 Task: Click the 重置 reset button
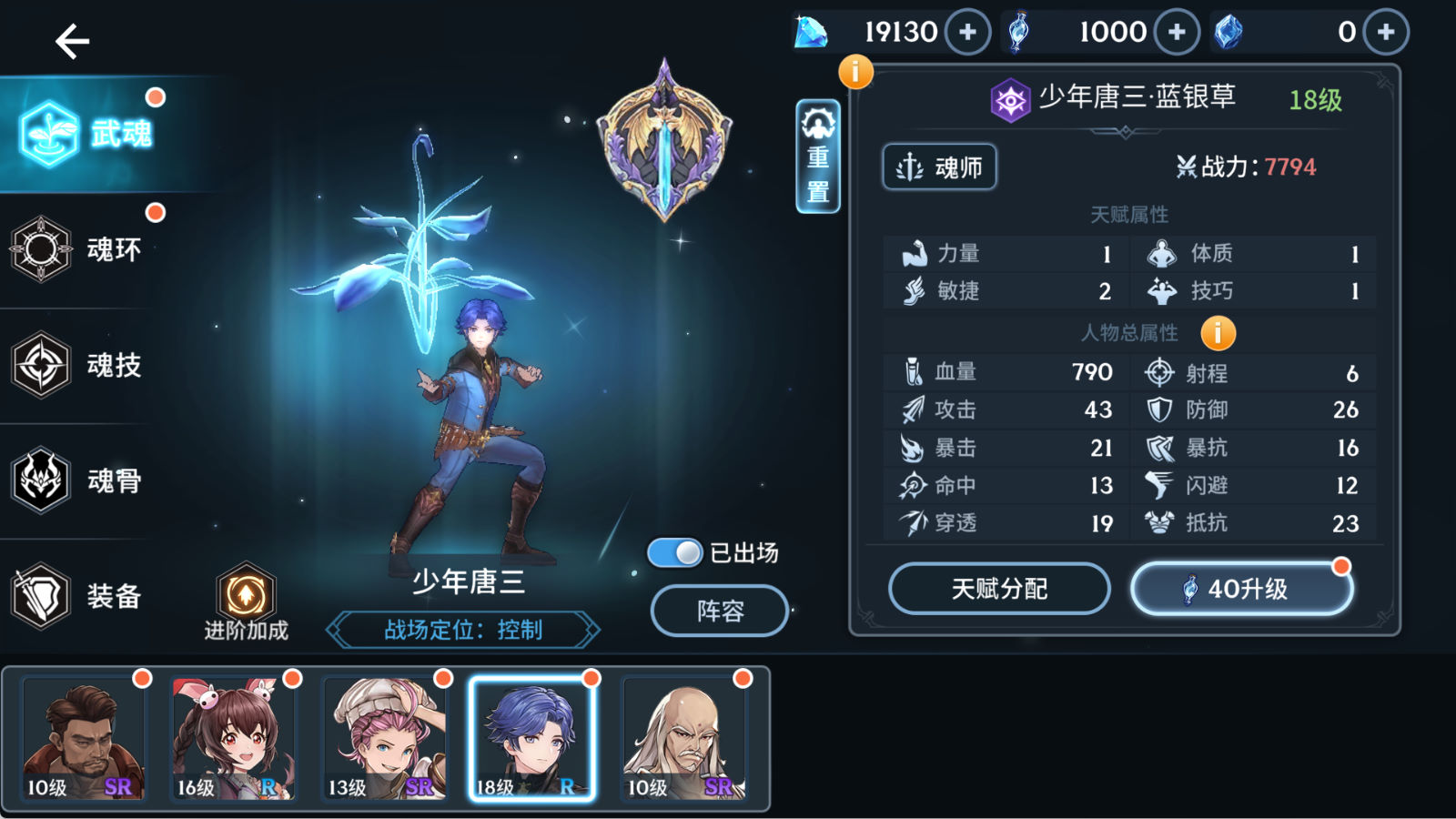[x=818, y=157]
